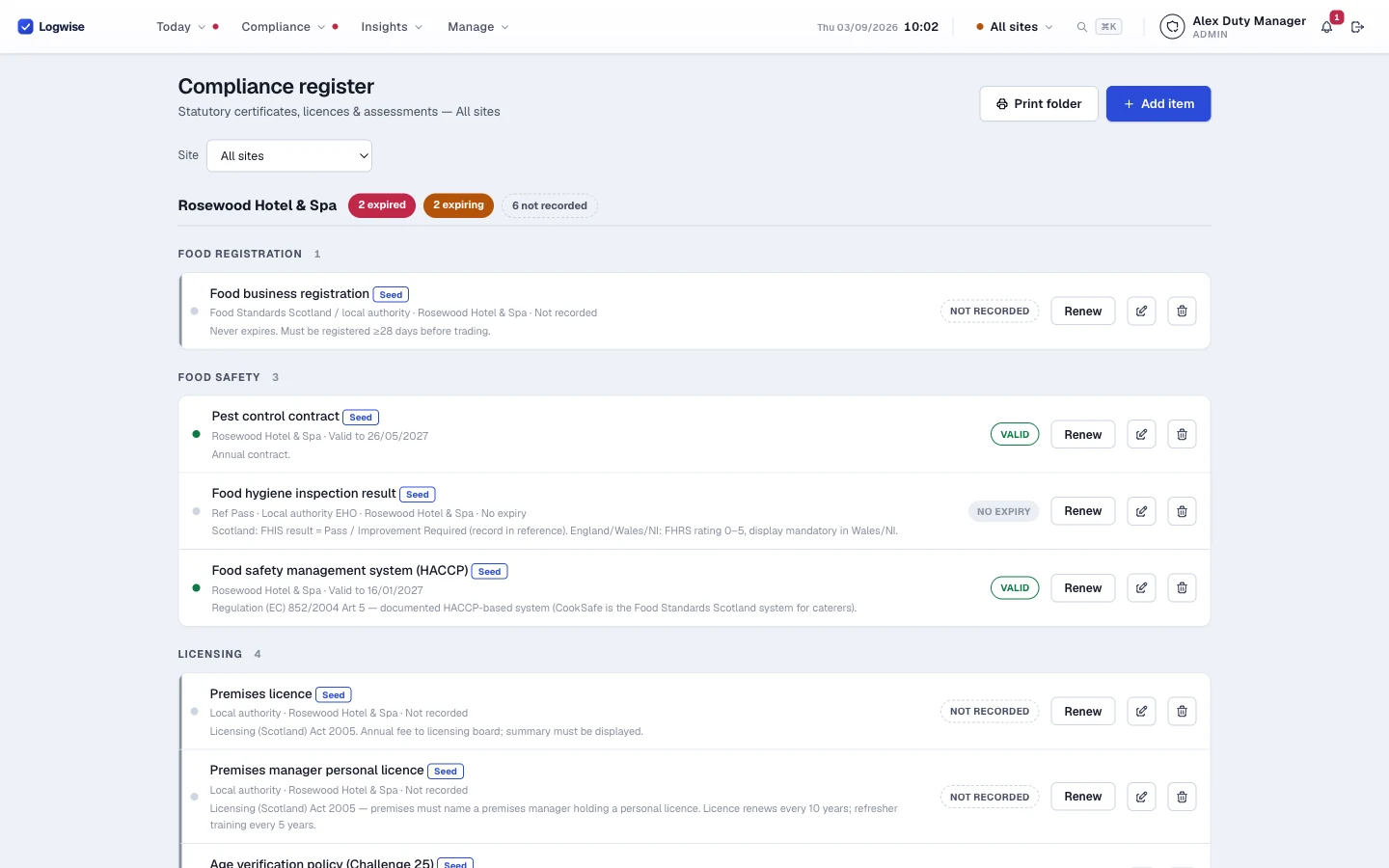Edit Food business registration item

pos(1141,312)
